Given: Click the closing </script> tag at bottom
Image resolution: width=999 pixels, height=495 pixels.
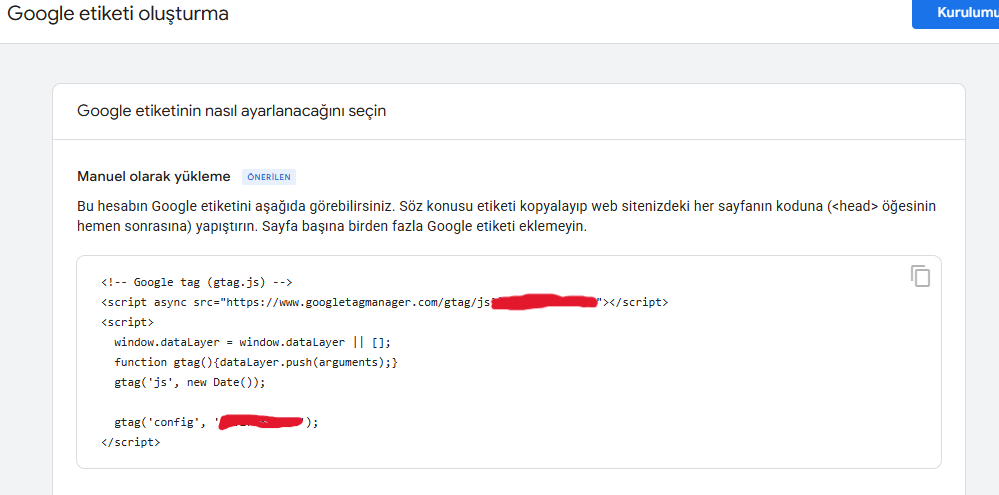Looking at the screenshot, I should coord(130,442).
